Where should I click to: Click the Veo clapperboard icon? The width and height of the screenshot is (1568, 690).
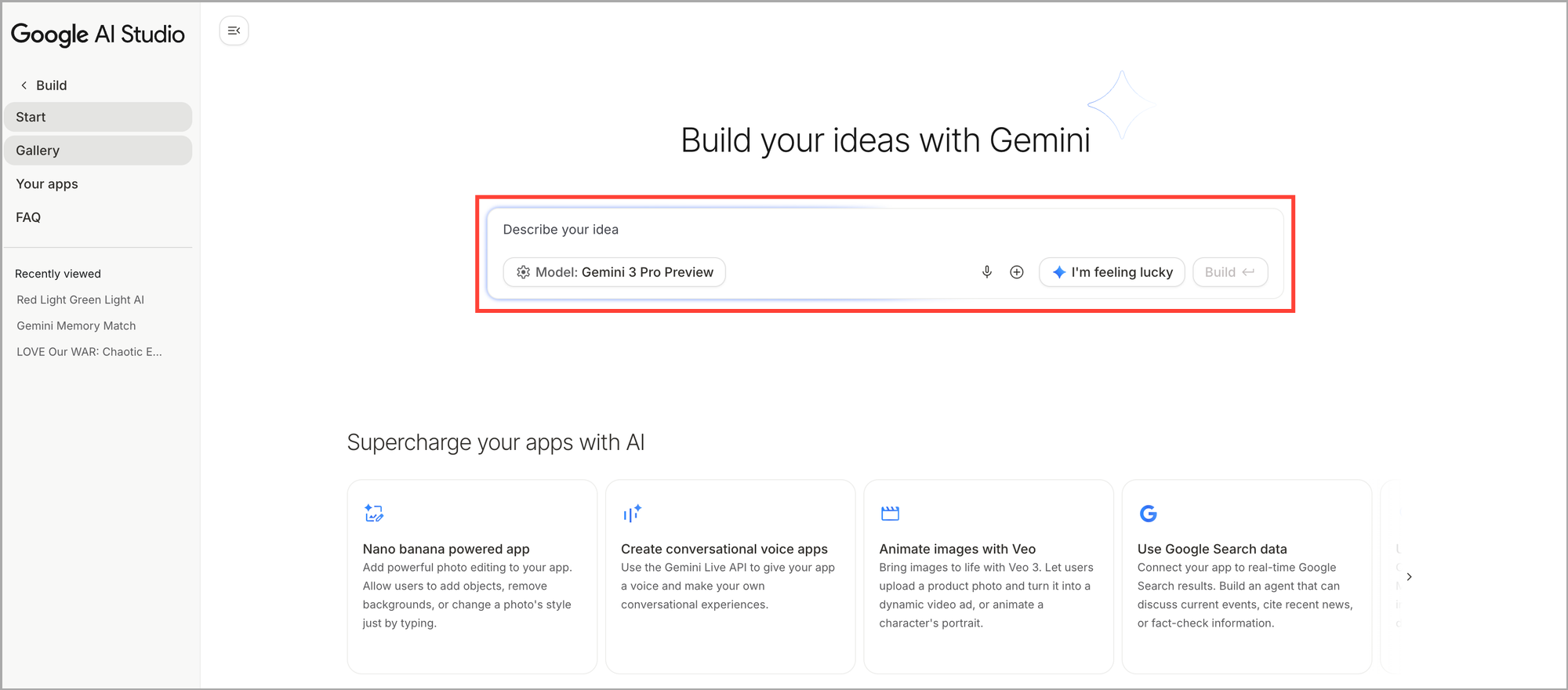tap(890, 514)
